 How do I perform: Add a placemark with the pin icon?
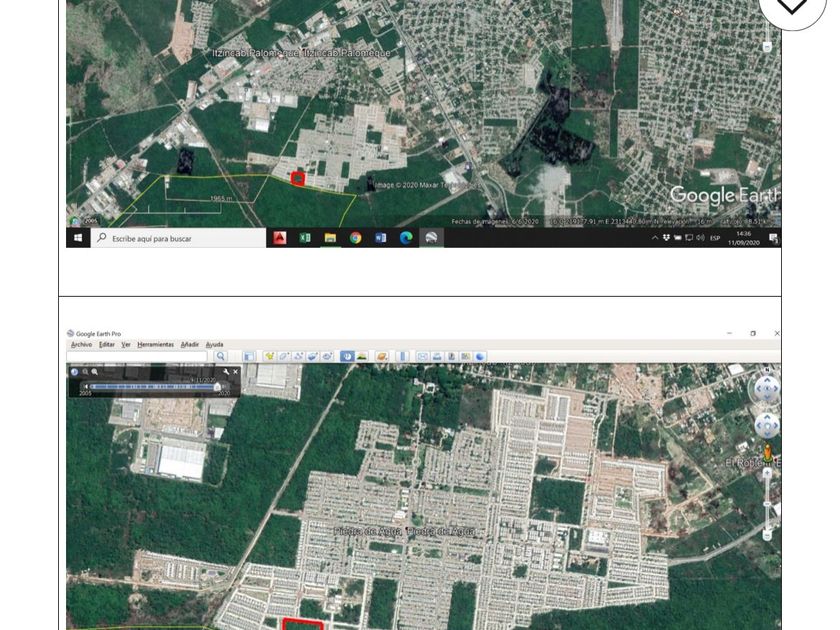pos(269,356)
